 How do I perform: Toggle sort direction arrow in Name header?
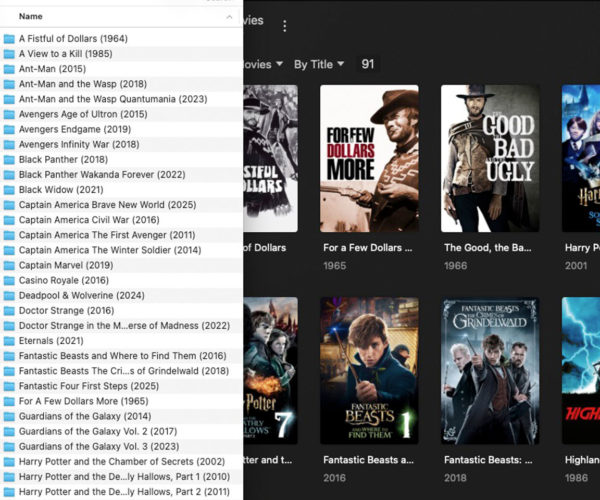point(229,17)
